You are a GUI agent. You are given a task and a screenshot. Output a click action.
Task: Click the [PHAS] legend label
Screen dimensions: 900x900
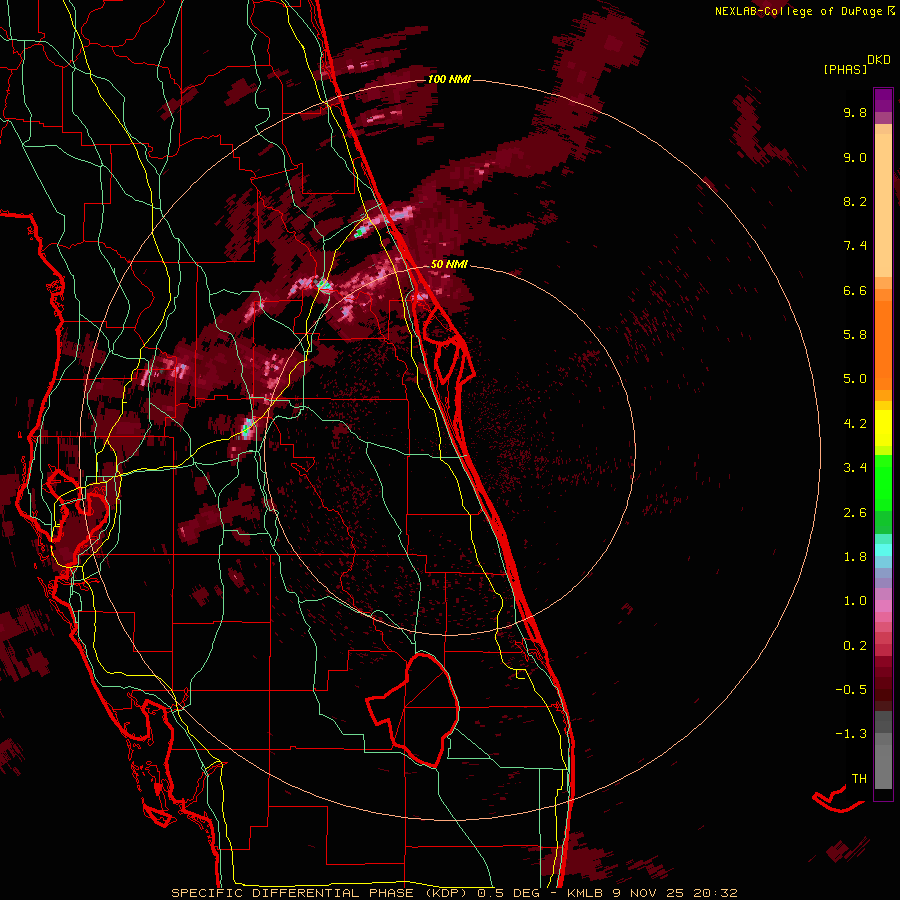tap(845, 70)
